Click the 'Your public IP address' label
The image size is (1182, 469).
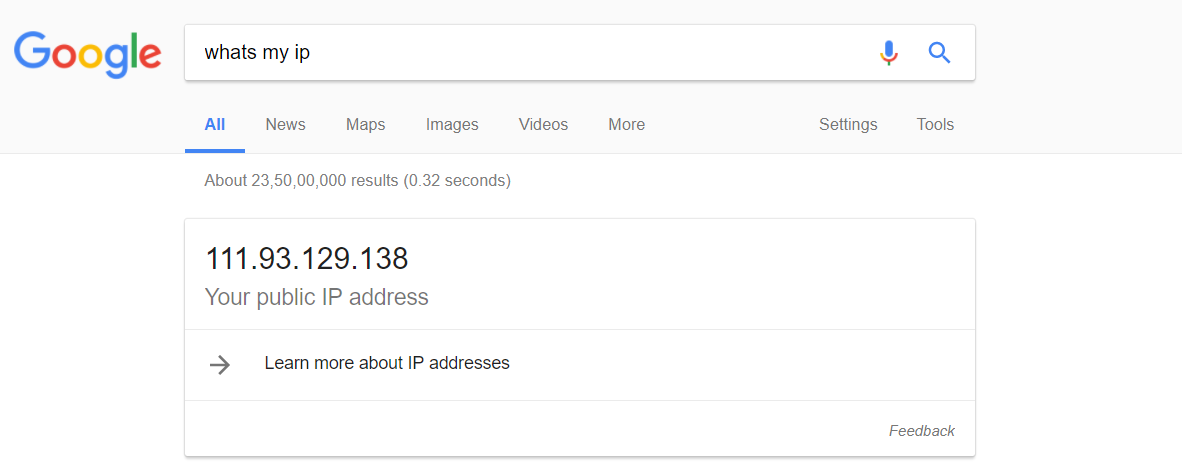tap(316, 297)
